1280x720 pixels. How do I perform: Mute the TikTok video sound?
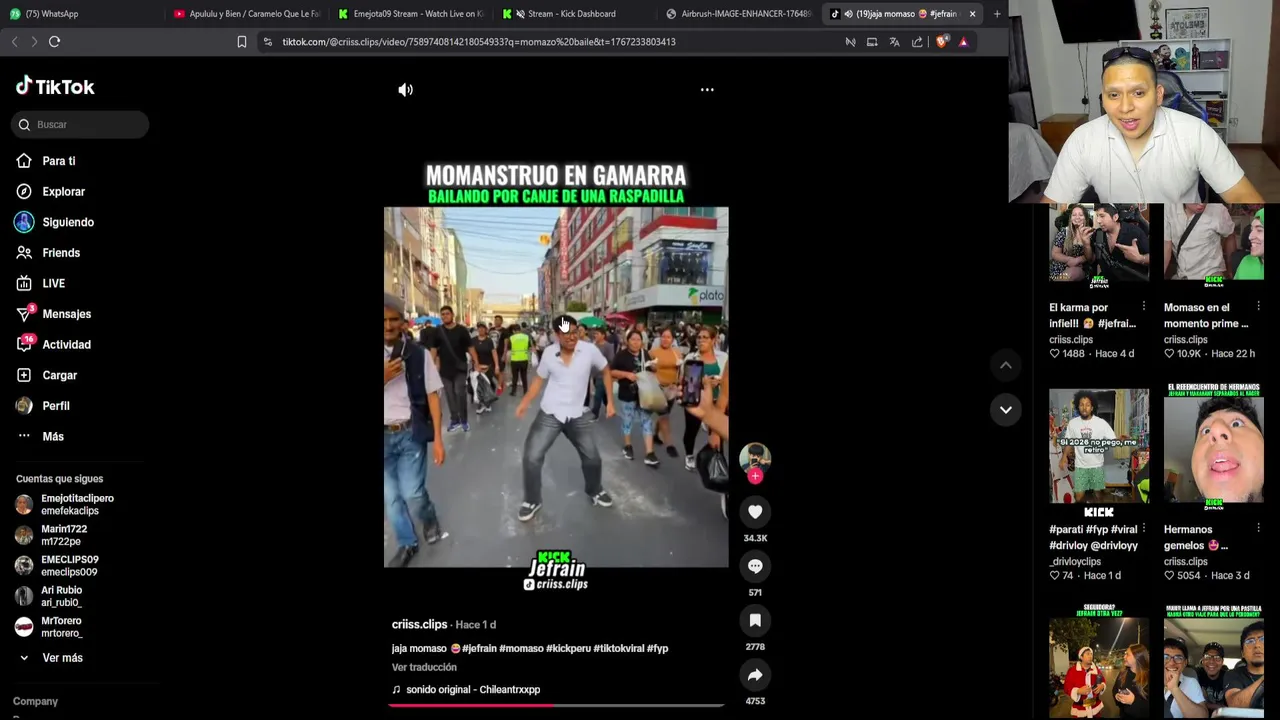pos(405,90)
